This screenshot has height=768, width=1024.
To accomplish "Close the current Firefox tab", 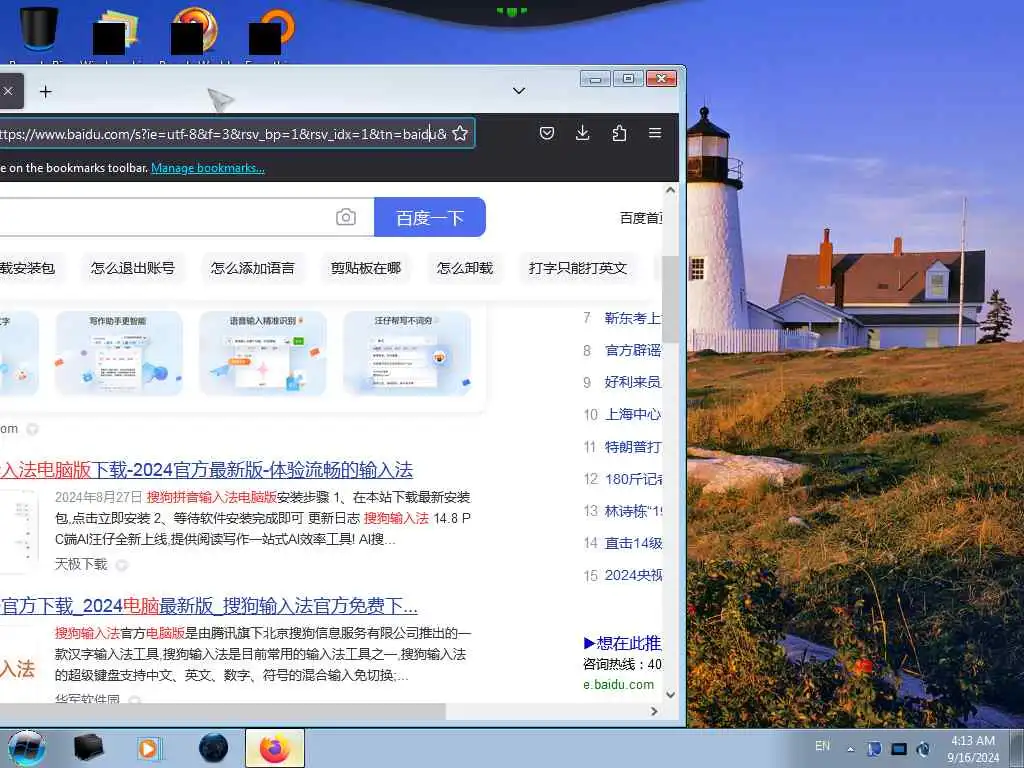I will (8, 91).
